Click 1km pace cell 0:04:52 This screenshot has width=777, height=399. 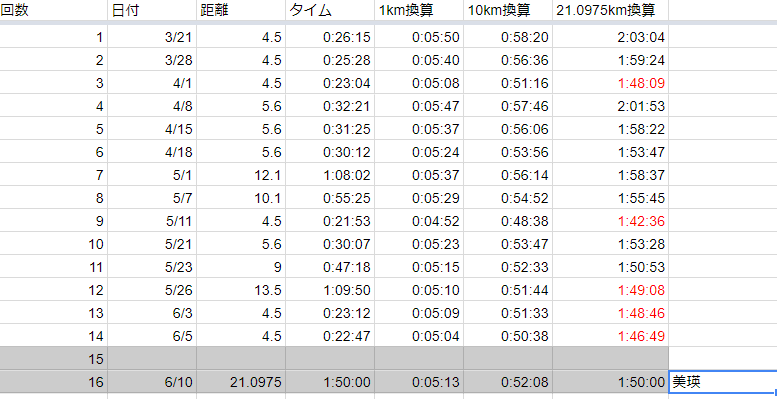pos(419,221)
